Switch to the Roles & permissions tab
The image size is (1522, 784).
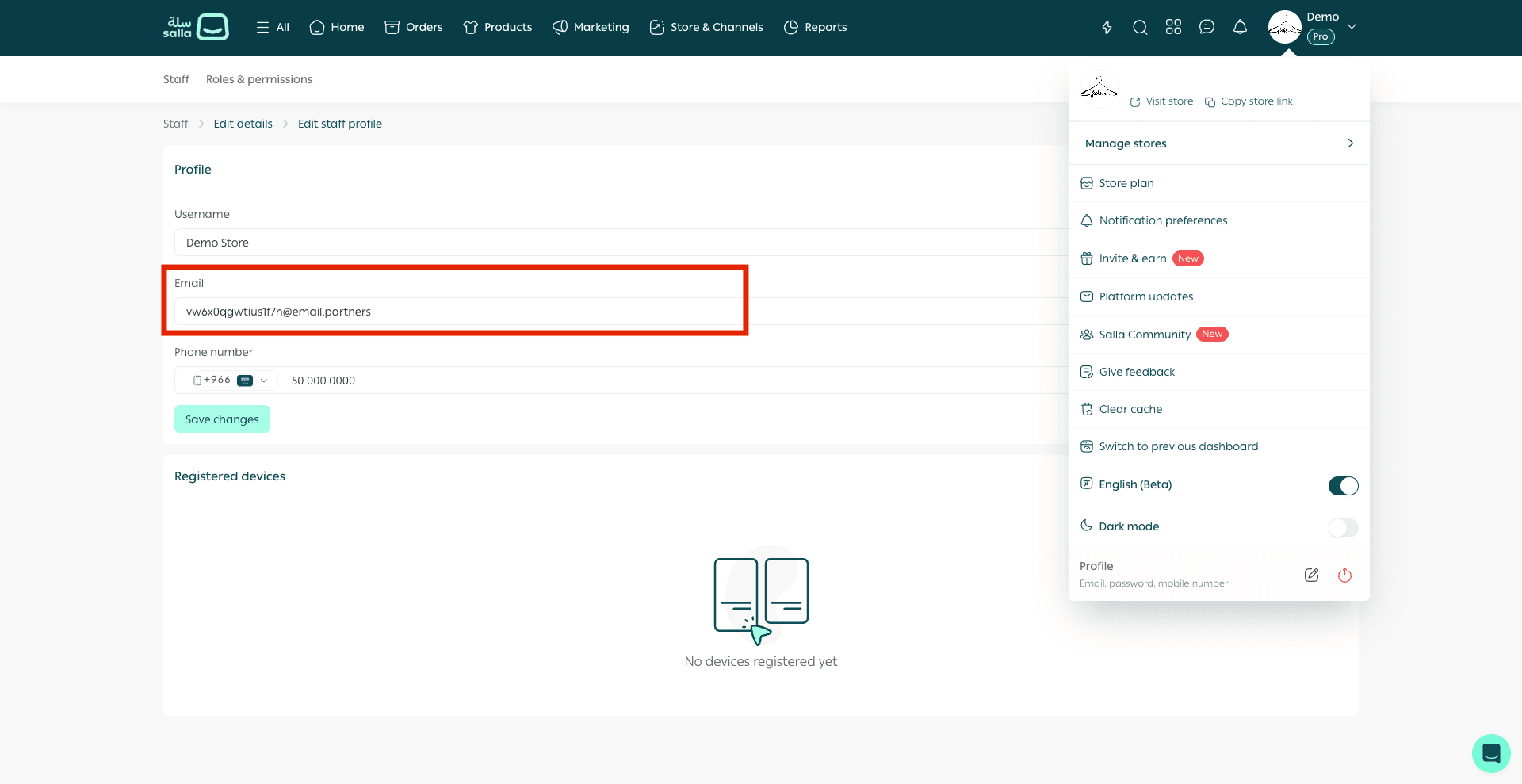259,79
